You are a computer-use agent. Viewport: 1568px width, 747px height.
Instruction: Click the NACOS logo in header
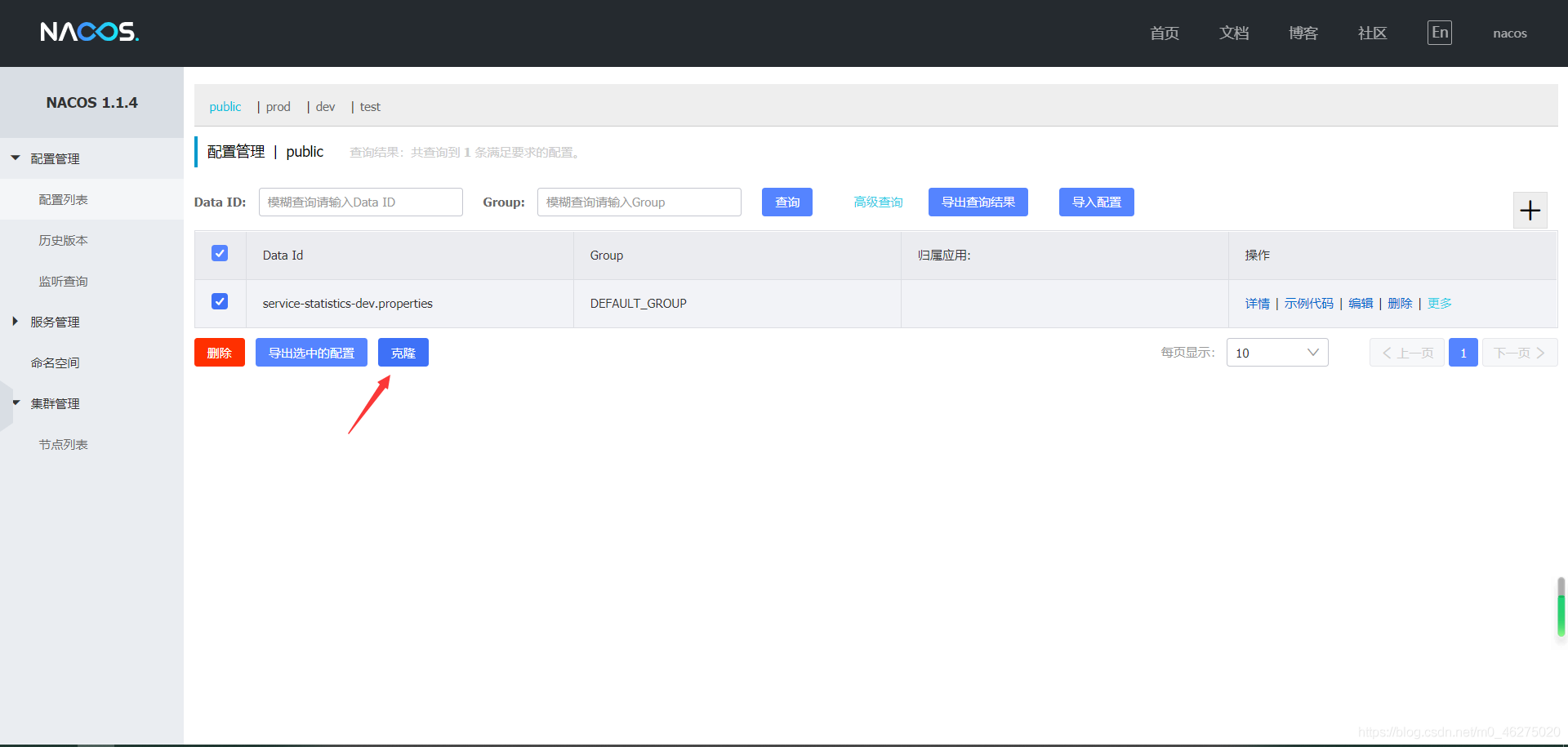[90, 32]
